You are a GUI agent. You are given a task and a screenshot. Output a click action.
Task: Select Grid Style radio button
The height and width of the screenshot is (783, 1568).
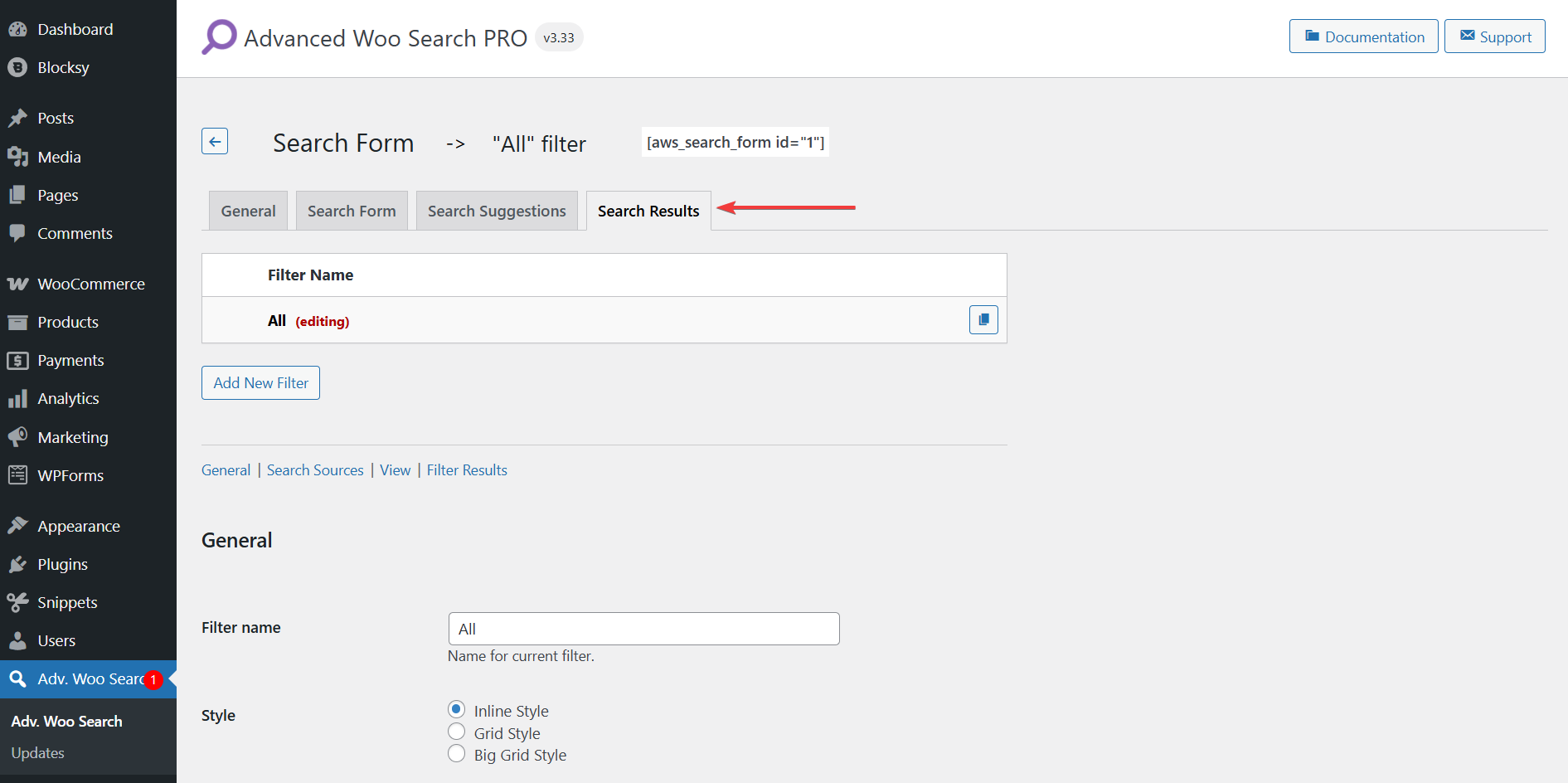tap(456, 732)
